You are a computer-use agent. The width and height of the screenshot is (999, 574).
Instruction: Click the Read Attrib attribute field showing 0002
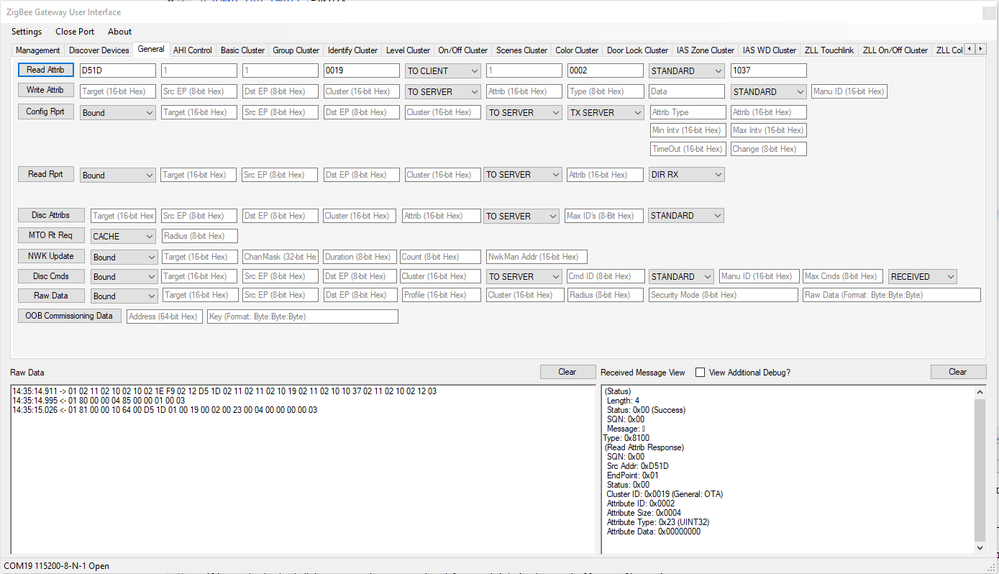click(605, 71)
